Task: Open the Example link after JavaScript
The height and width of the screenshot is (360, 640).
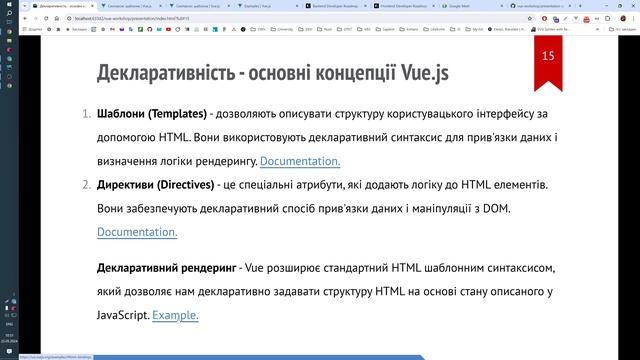Action: click(x=175, y=315)
